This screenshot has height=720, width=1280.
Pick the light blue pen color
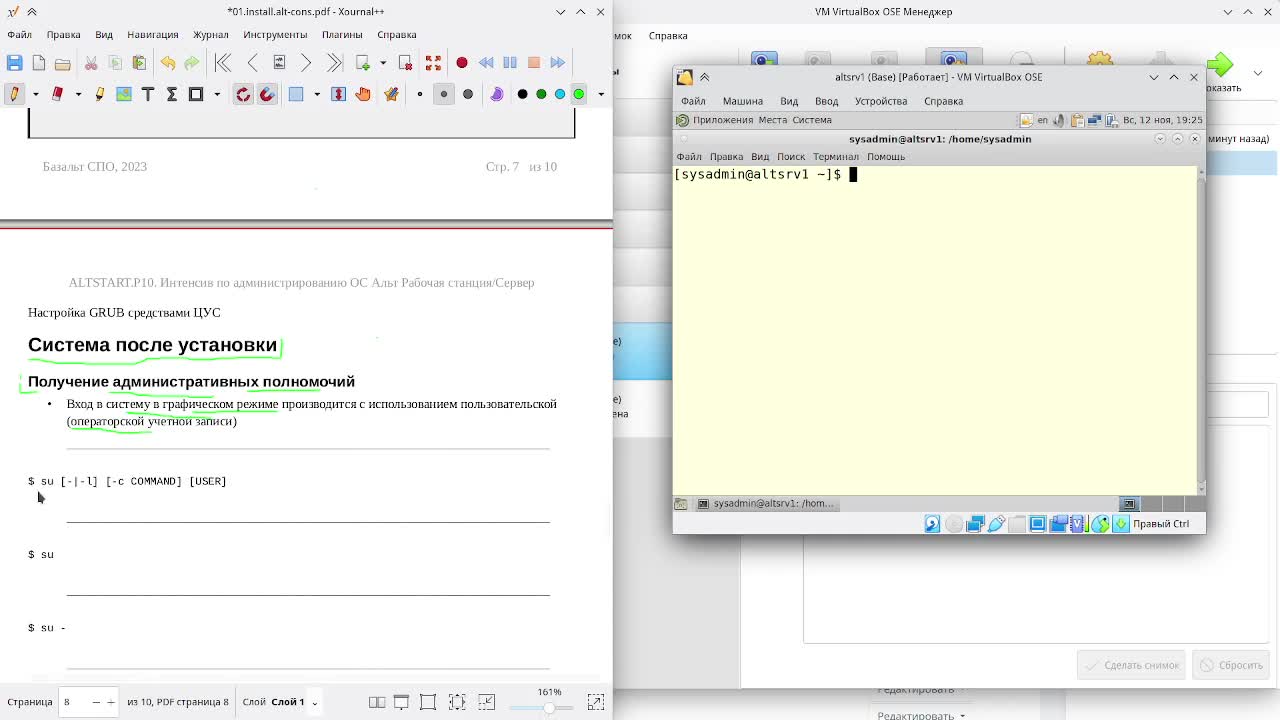(x=560, y=94)
